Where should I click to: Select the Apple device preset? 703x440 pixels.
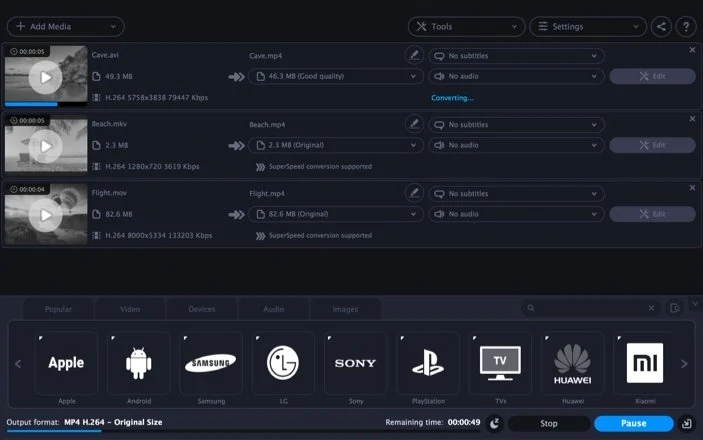tap(66, 363)
